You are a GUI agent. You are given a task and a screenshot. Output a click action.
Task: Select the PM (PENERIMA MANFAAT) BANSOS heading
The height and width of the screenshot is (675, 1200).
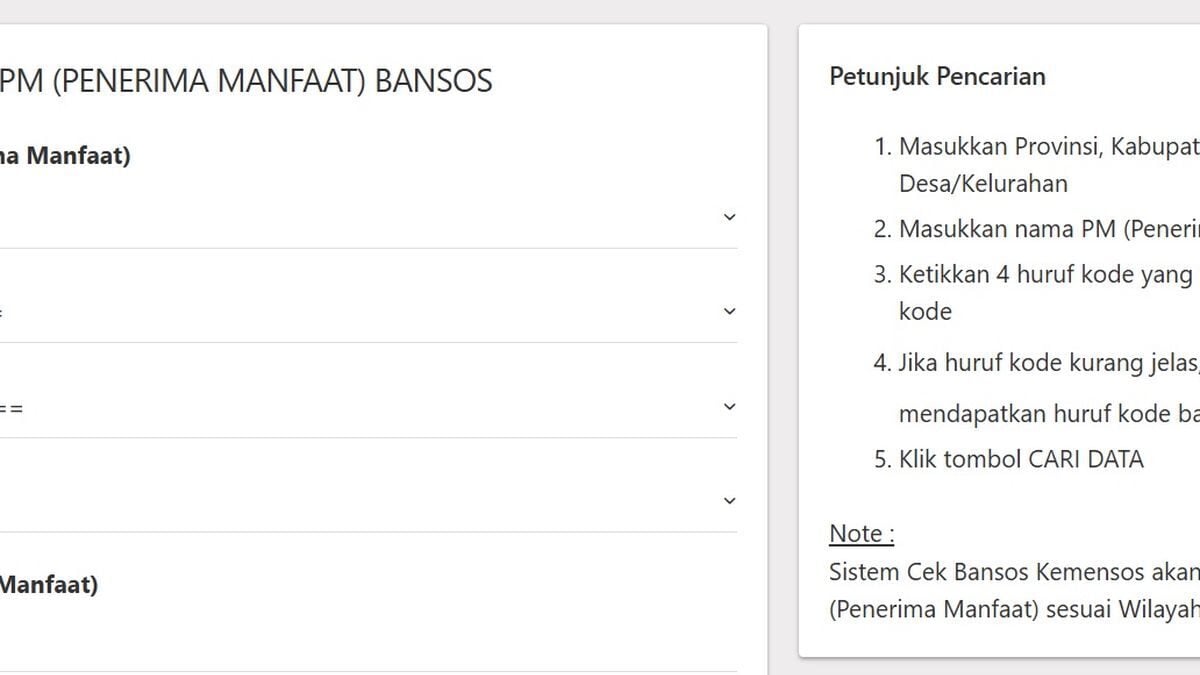(246, 81)
